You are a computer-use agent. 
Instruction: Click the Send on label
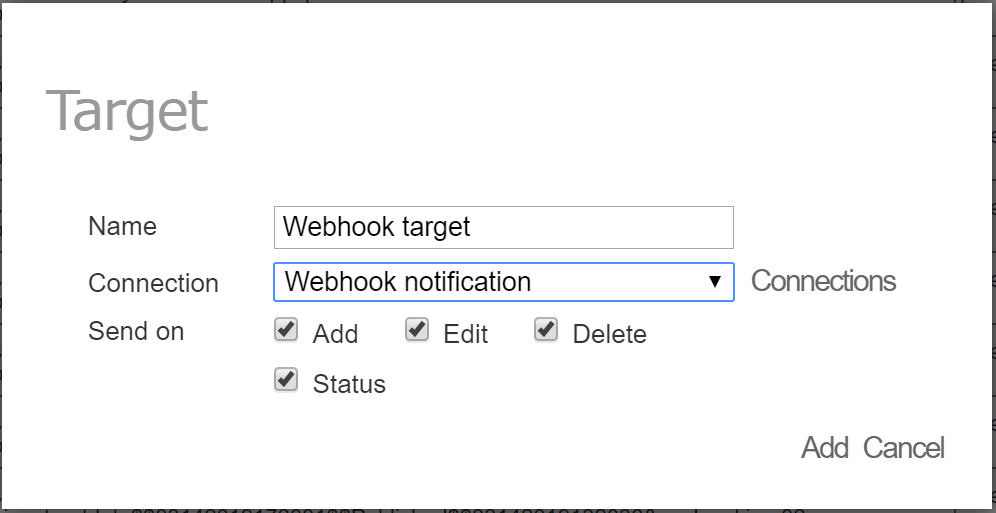click(136, 331)
